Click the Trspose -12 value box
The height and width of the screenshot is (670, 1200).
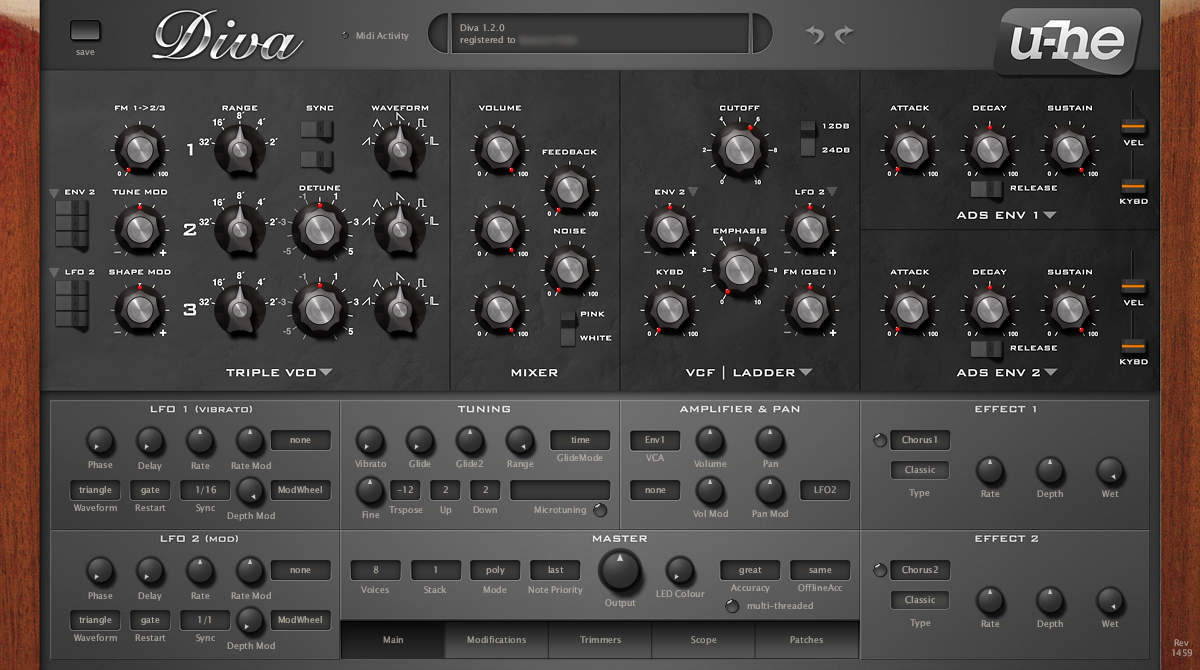tap(405, 490)
